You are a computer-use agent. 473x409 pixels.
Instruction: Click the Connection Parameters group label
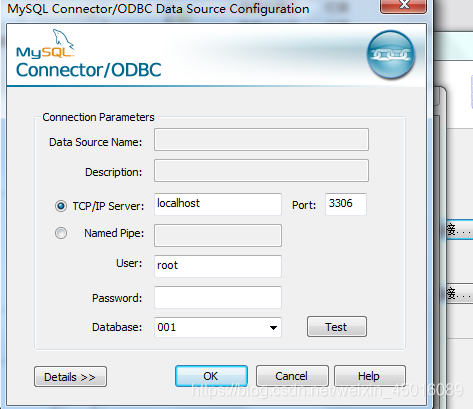(x=98, y=117)
